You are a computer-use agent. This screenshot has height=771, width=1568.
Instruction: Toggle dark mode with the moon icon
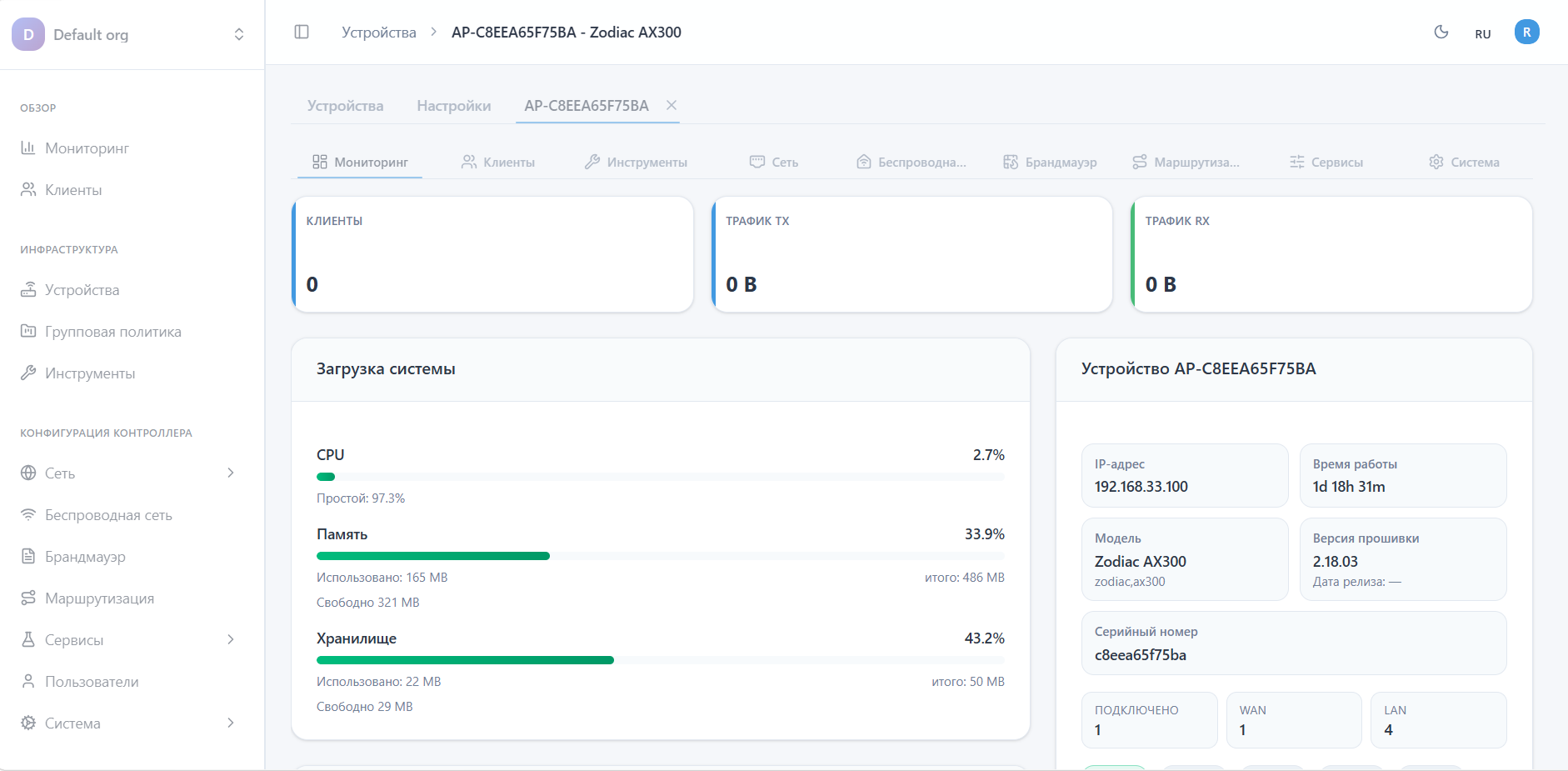1441,33
